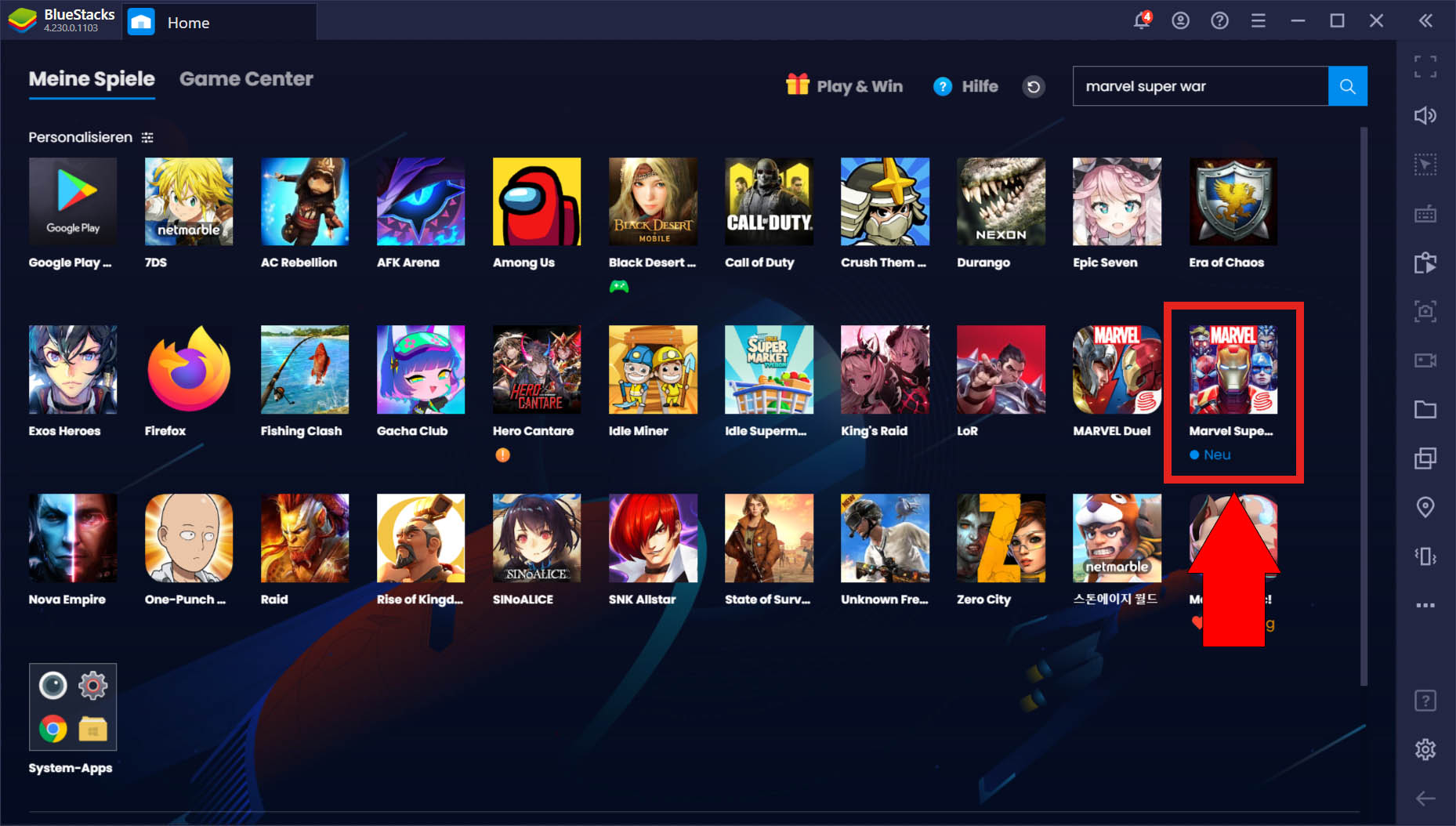Open the Among Us game
Viewport: 1456px width, 826px height.
point(537,201)
